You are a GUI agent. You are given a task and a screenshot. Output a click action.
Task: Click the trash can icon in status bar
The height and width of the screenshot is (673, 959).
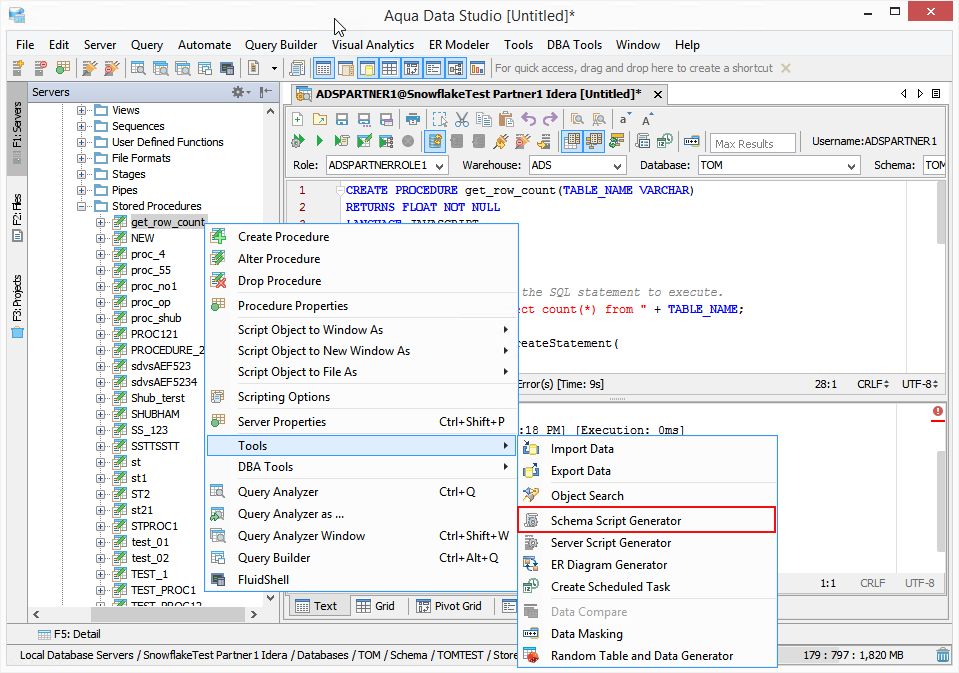click(942, 655)
